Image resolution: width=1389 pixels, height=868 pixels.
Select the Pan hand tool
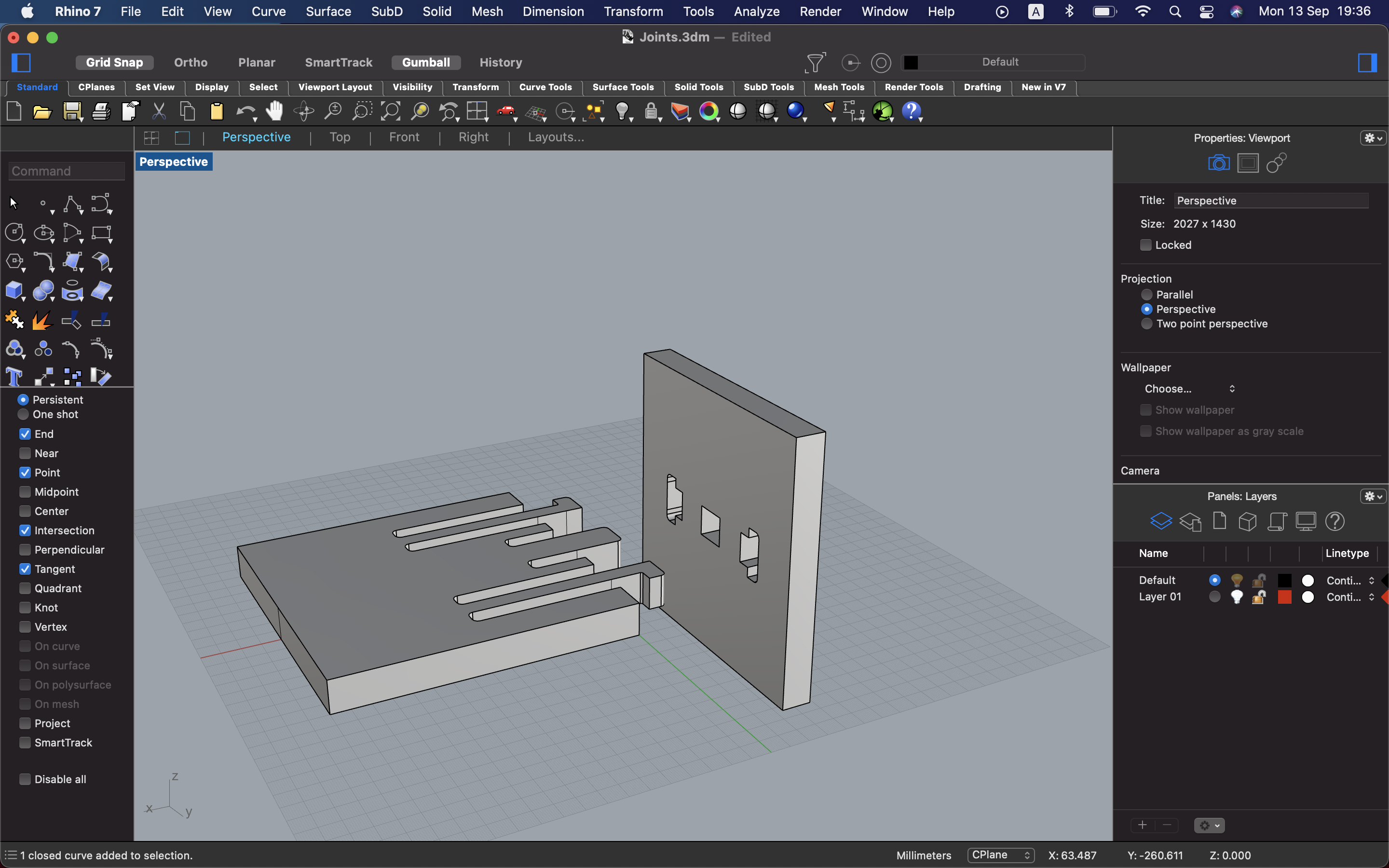pyautogui.click(x=275, y=111)
